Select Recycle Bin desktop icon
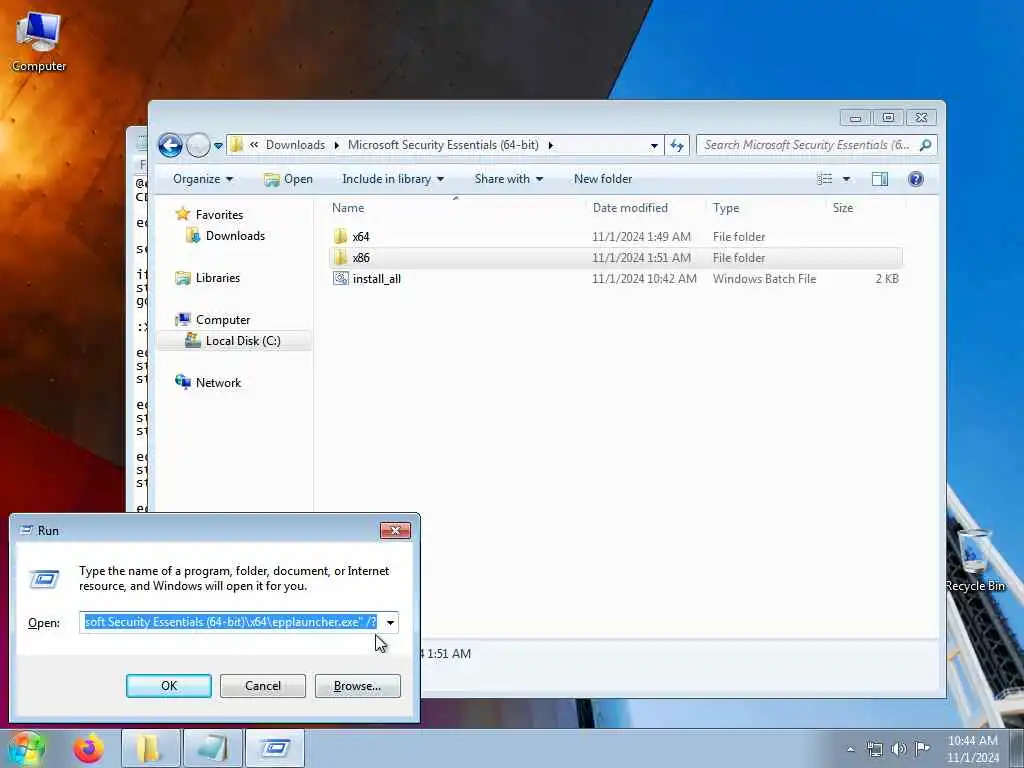1024x768 pixels. coord(975,560)
